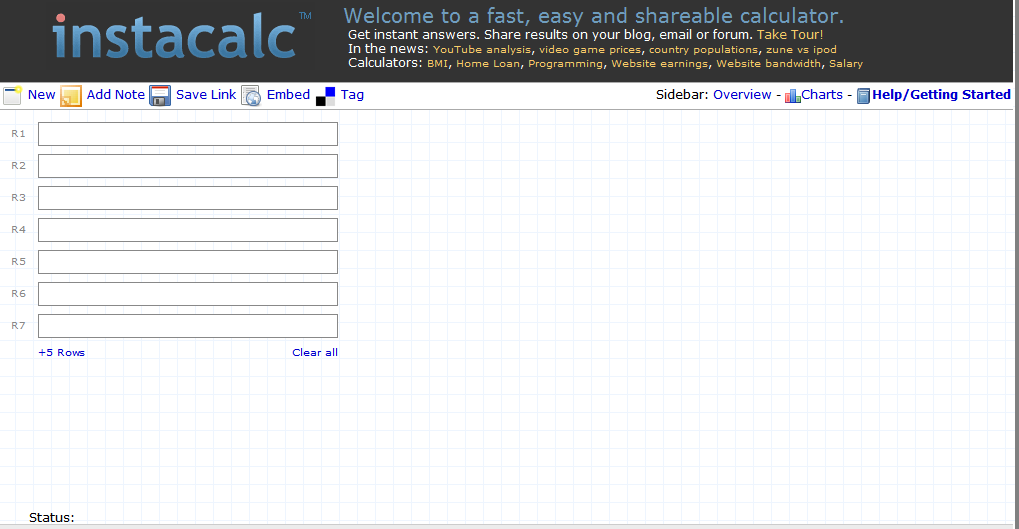Click the Charts bar graph icon
The image size is (1019, 529).
pos(792,96)
